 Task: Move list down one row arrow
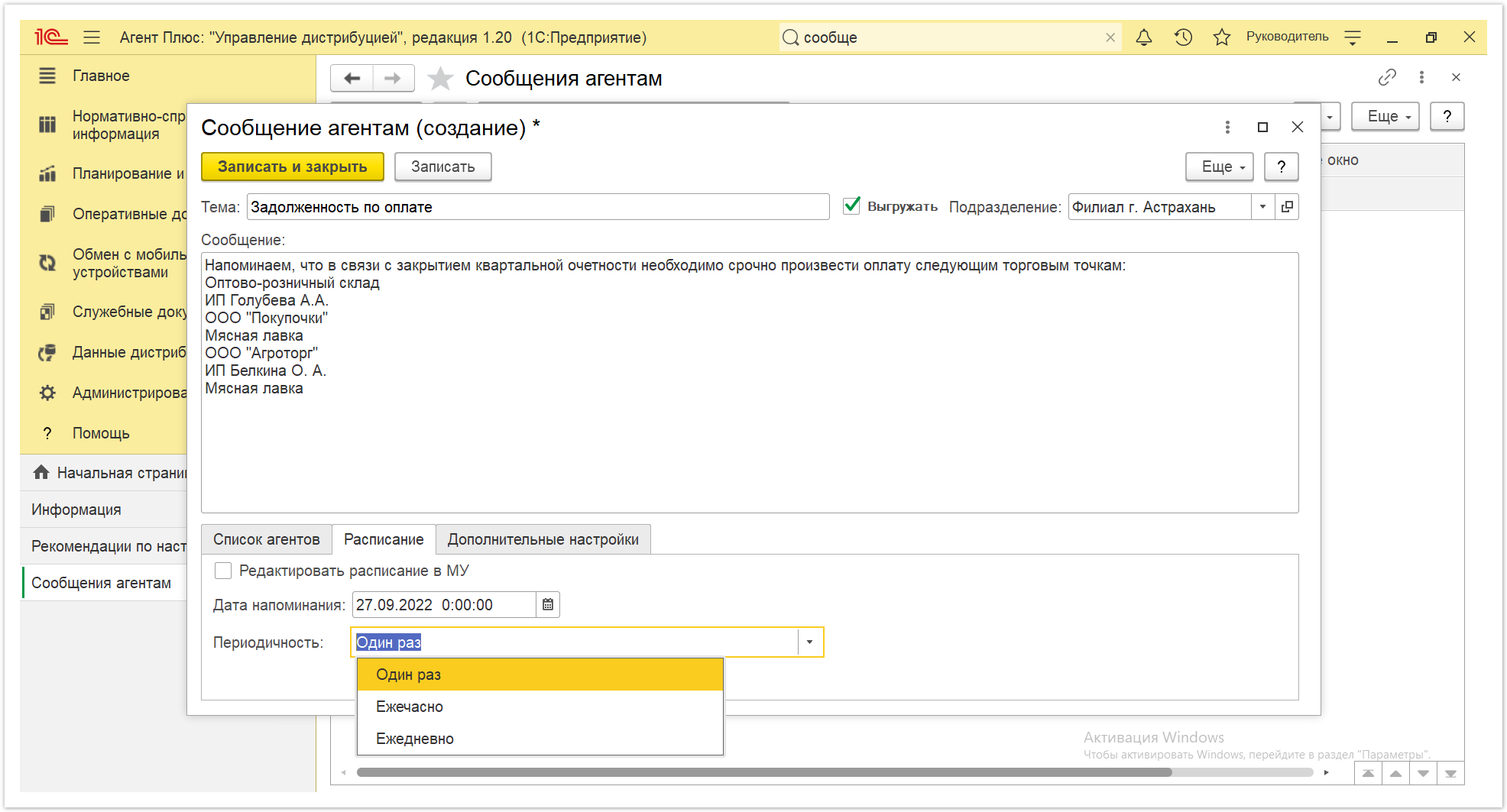click(x=1423, y=773)
